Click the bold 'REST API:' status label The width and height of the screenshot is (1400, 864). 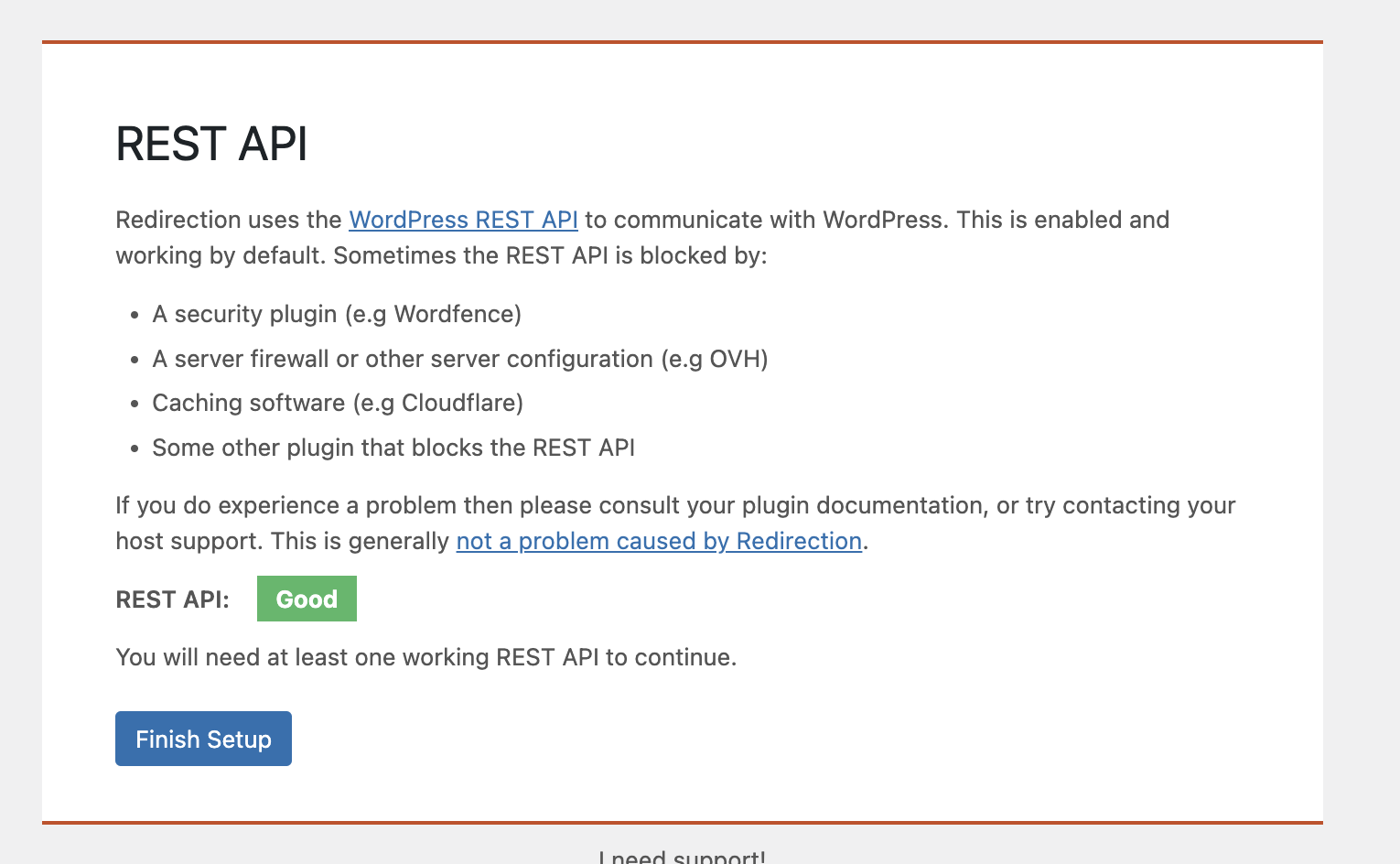pyautogui.click(x=172, y=599)
